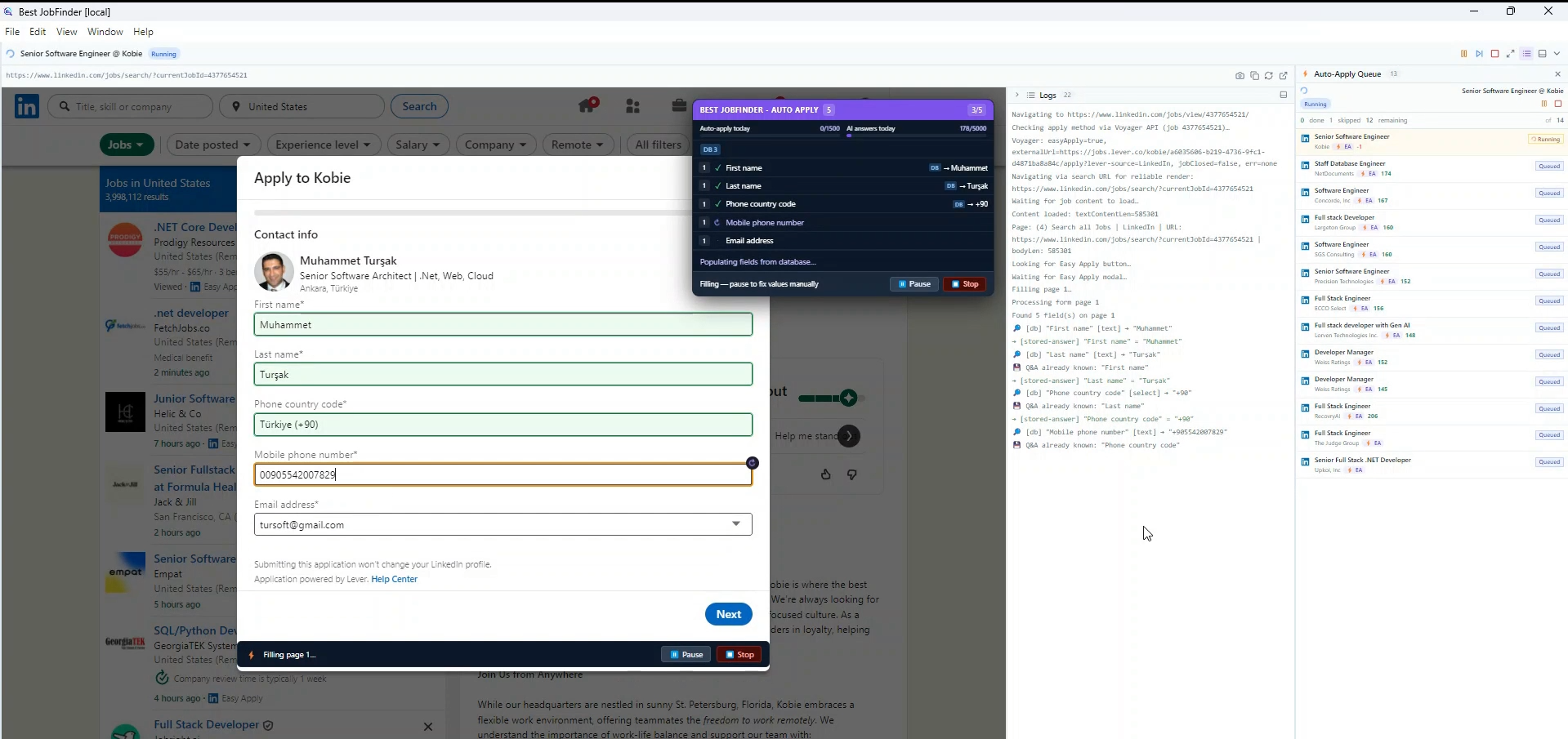Click the United States location field

tap(302, 106)
